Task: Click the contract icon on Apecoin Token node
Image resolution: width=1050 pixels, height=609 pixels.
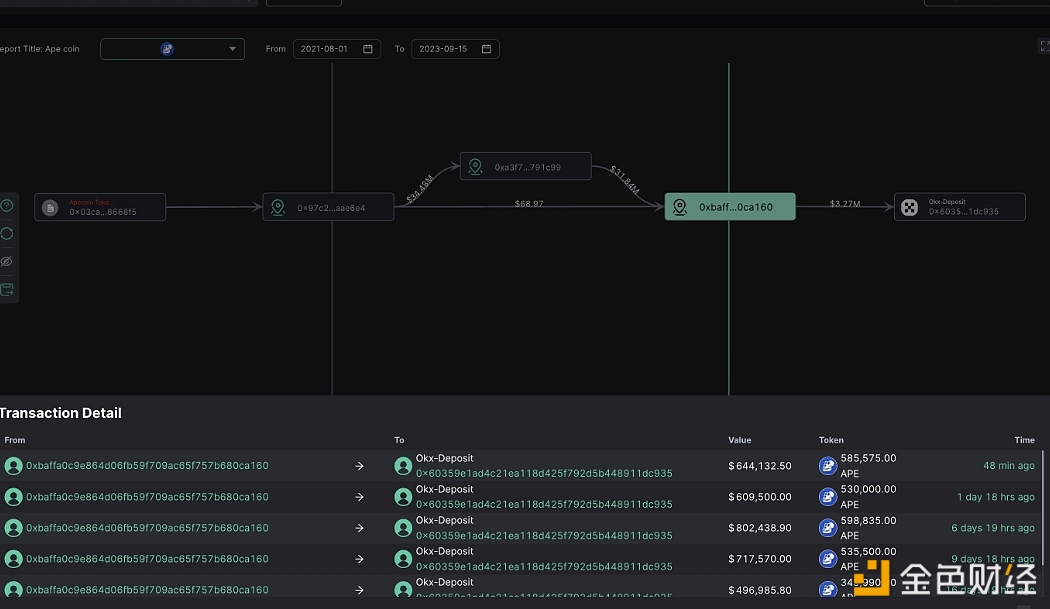Action: [50, 208]
